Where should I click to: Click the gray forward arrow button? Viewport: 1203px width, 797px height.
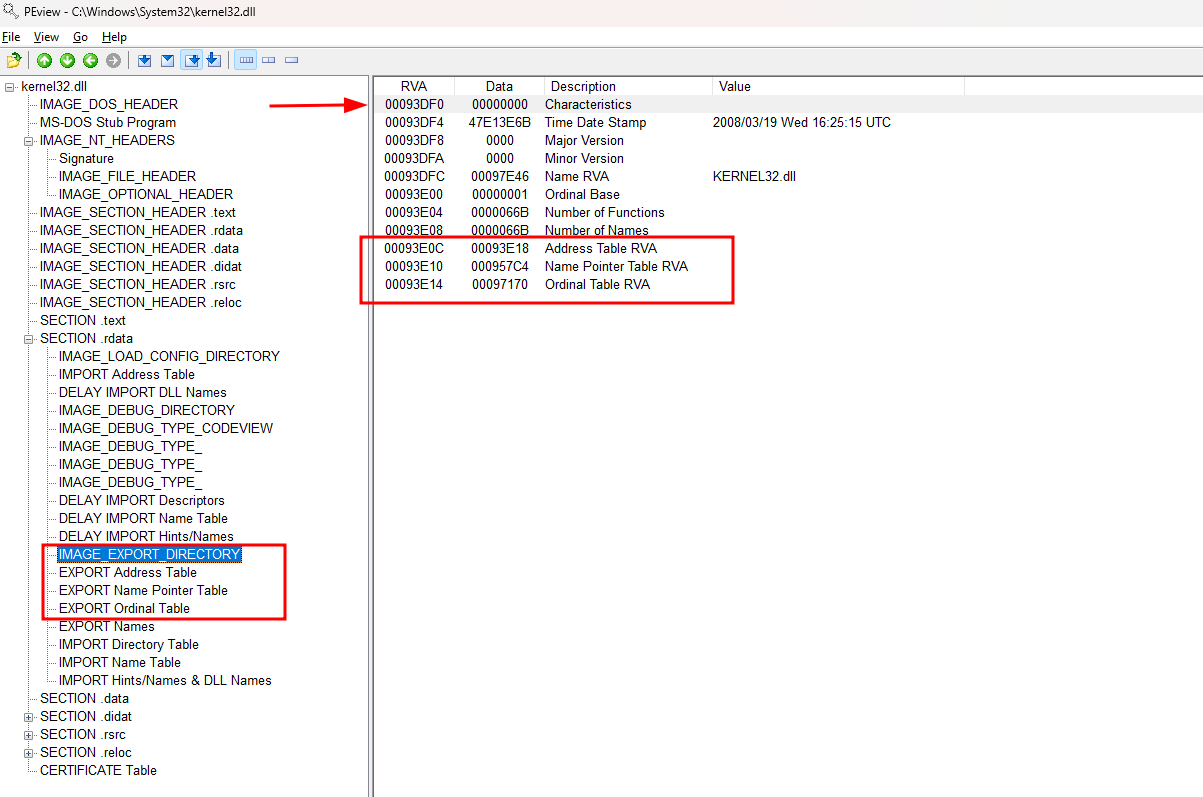[113, 61]
